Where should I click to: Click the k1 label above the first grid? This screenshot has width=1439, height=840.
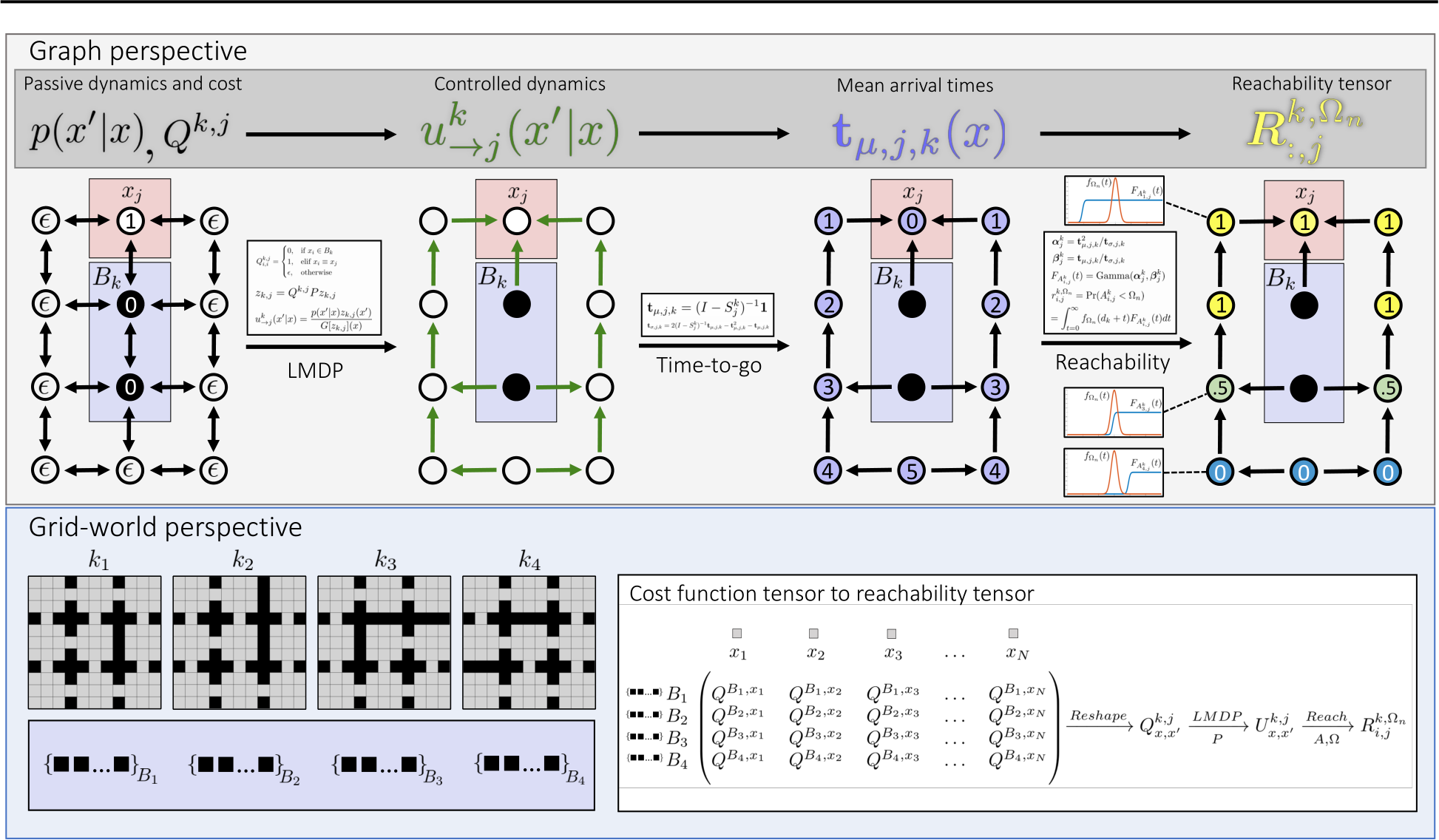click(98, 560)
